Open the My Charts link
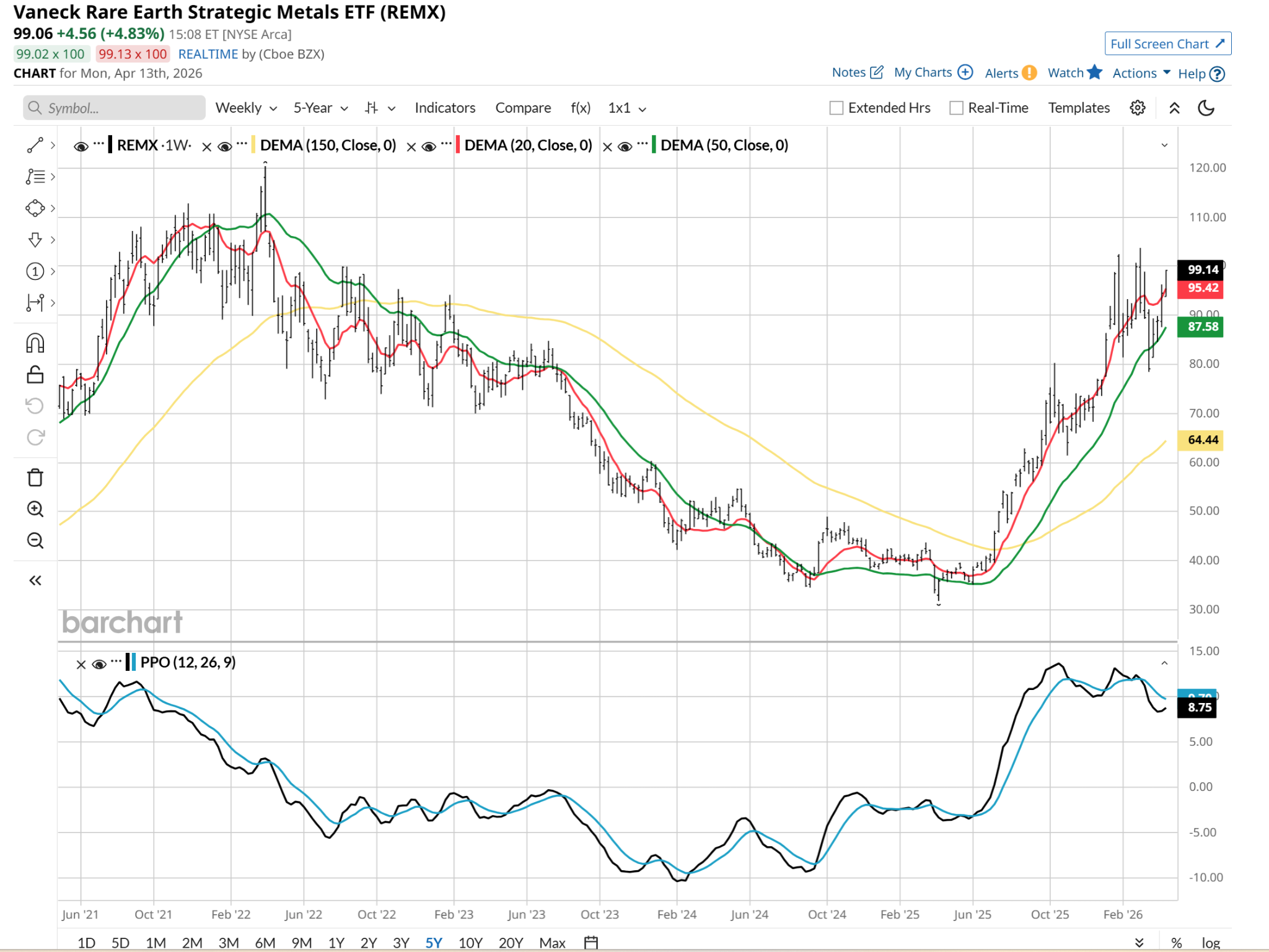 pyautogui.click(x=933, y=72)
